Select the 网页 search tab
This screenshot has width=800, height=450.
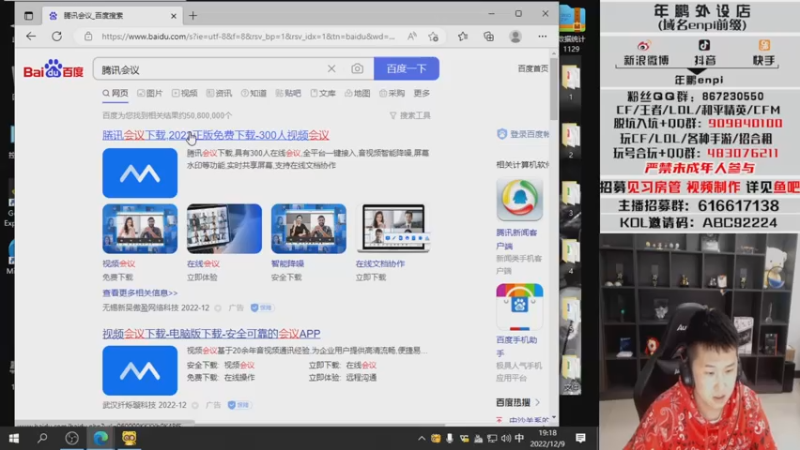(x=115, y=93)
